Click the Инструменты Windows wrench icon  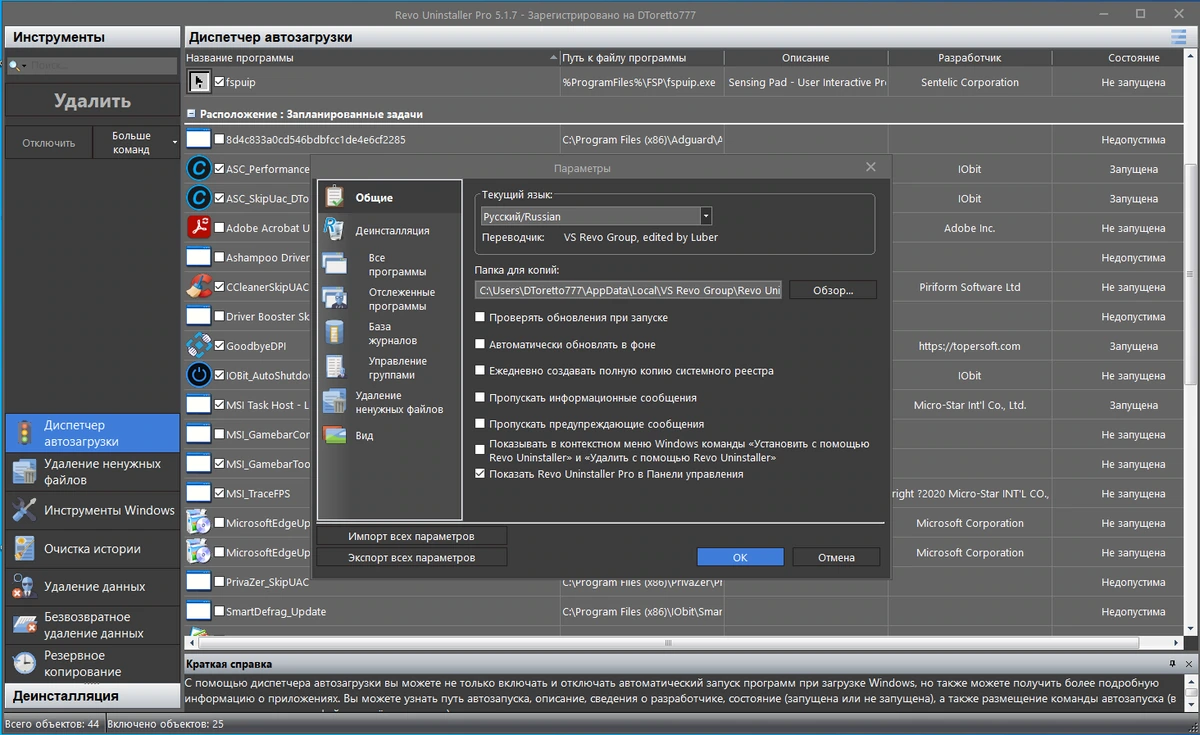pos(24,510)
